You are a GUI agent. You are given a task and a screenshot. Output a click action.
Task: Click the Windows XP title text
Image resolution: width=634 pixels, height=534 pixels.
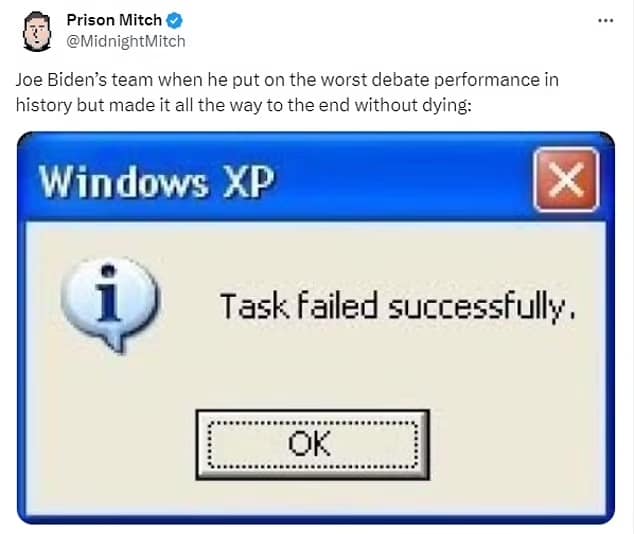(x=156, y=181)
